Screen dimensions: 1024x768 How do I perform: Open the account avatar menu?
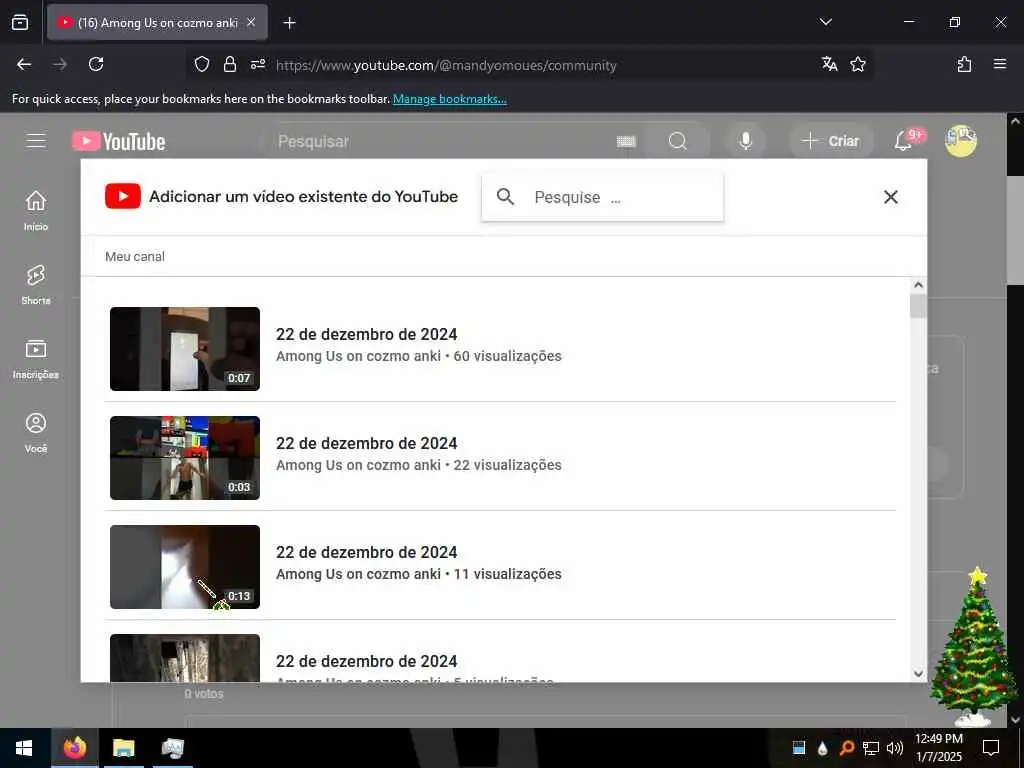coord(960,141)
